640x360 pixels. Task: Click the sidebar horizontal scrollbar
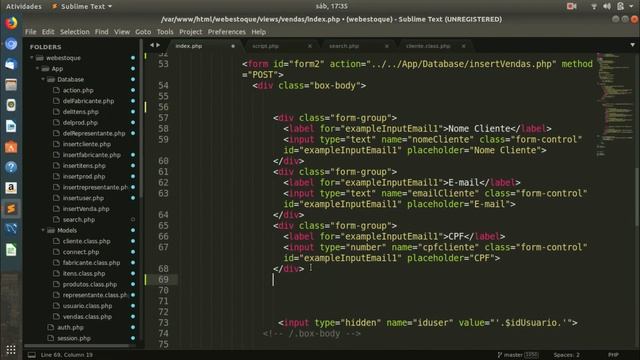pyautogui.click(x=78, y=346)
